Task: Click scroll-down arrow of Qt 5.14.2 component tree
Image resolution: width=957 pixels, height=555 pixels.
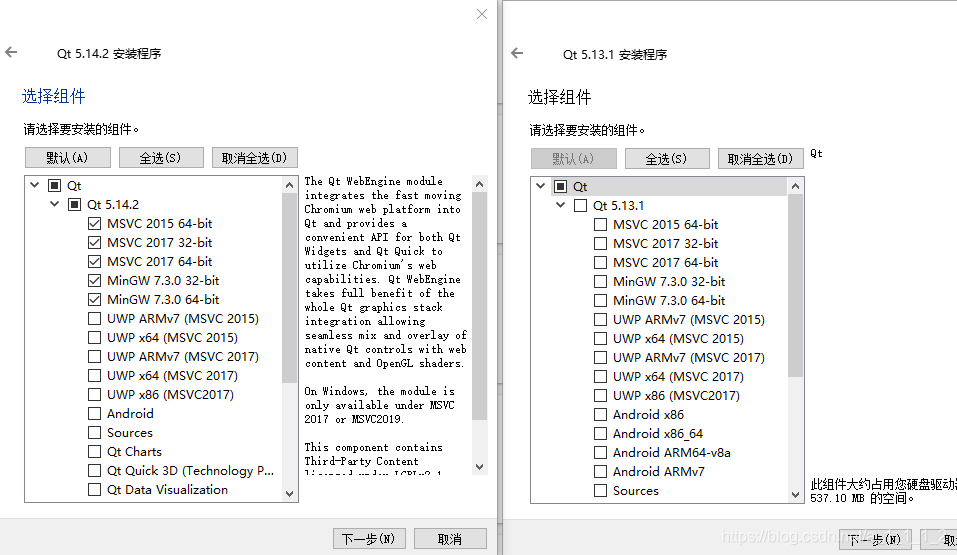Action: click(x=289, y=493)
